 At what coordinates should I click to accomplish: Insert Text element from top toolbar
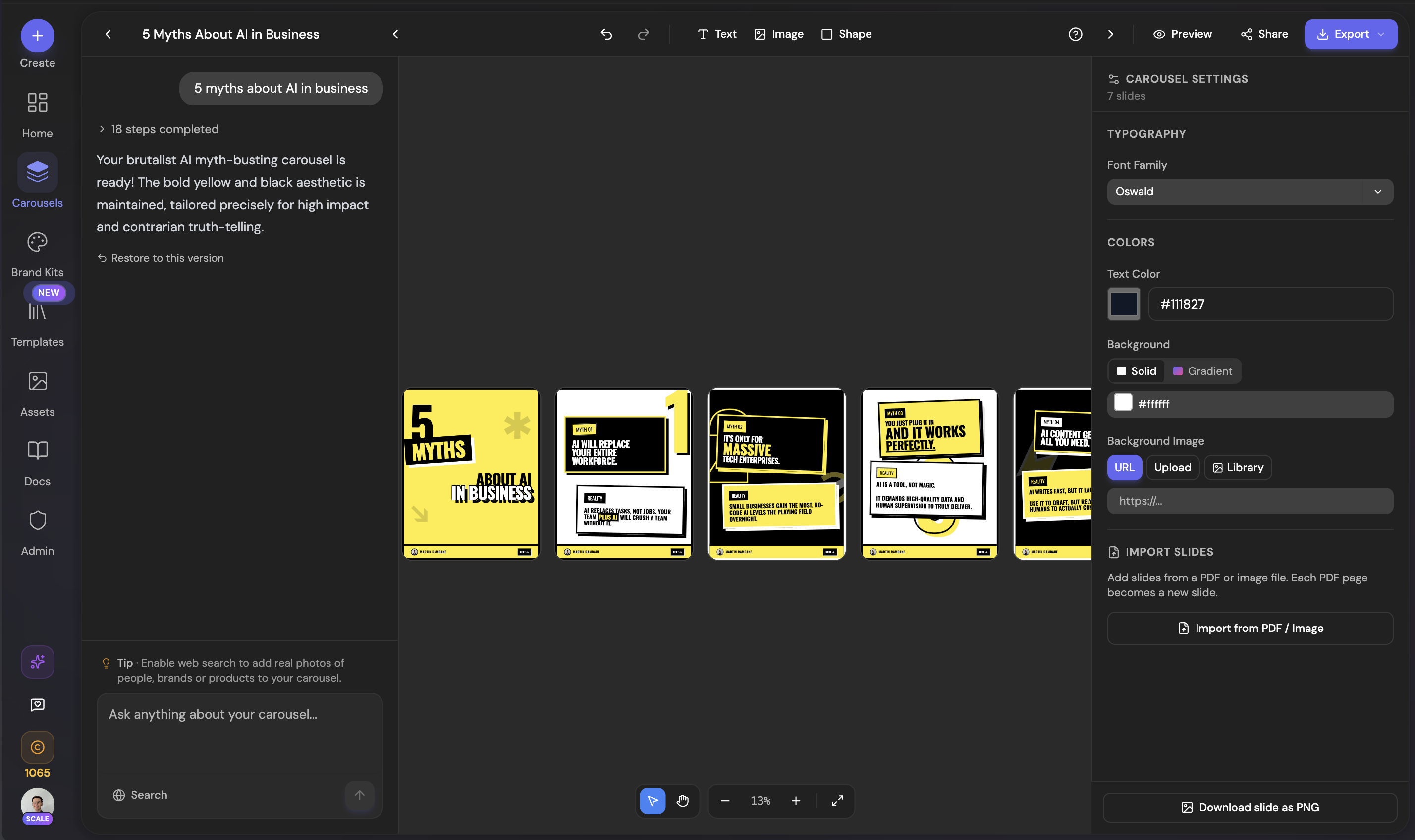tap(716, 34)
